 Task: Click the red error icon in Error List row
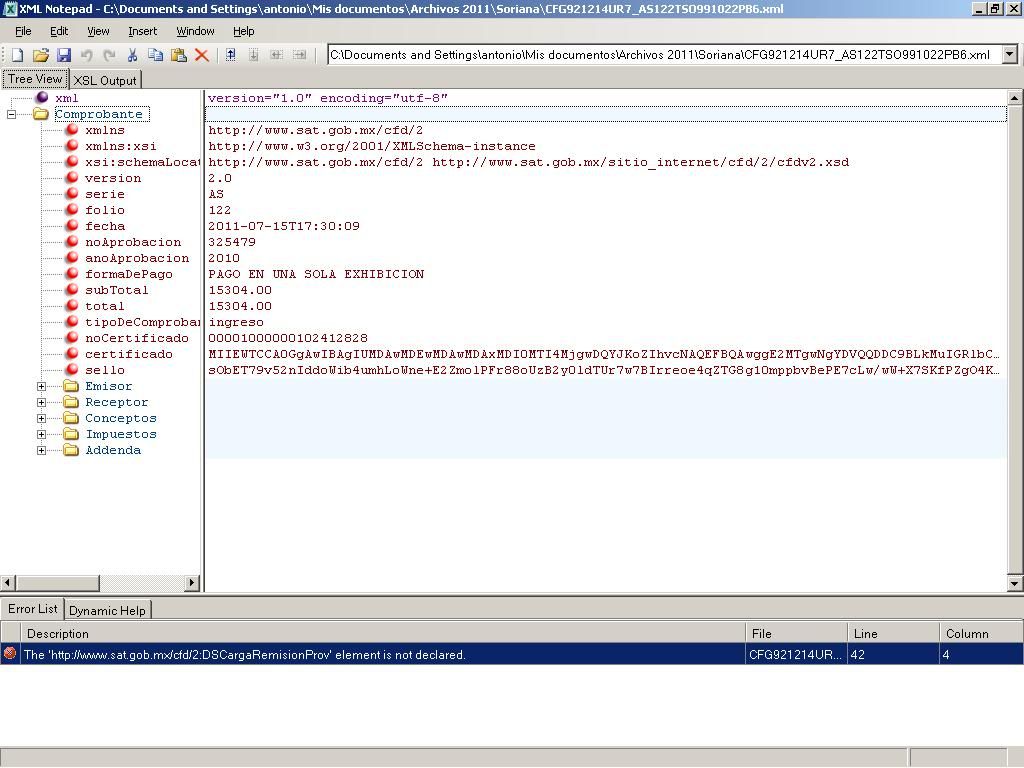(10, 653)
